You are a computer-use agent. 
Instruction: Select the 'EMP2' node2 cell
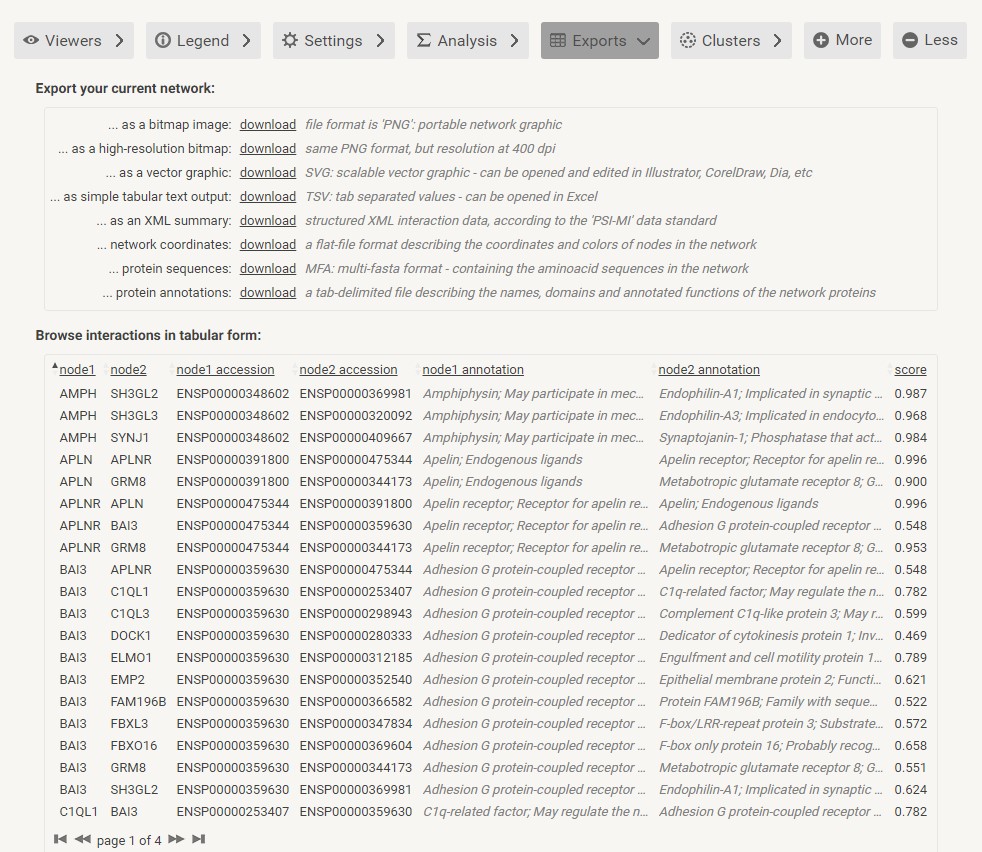128,680
